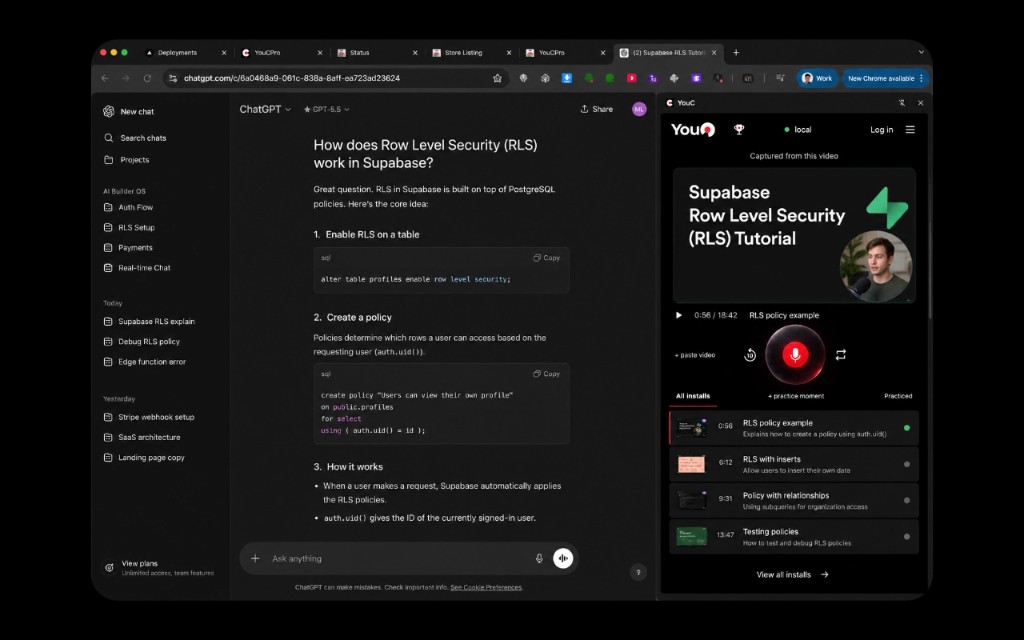The height and width of the screenshot is (640, 1024).
Task: Click New Chrome available update button
Action: tap(885, 78)
